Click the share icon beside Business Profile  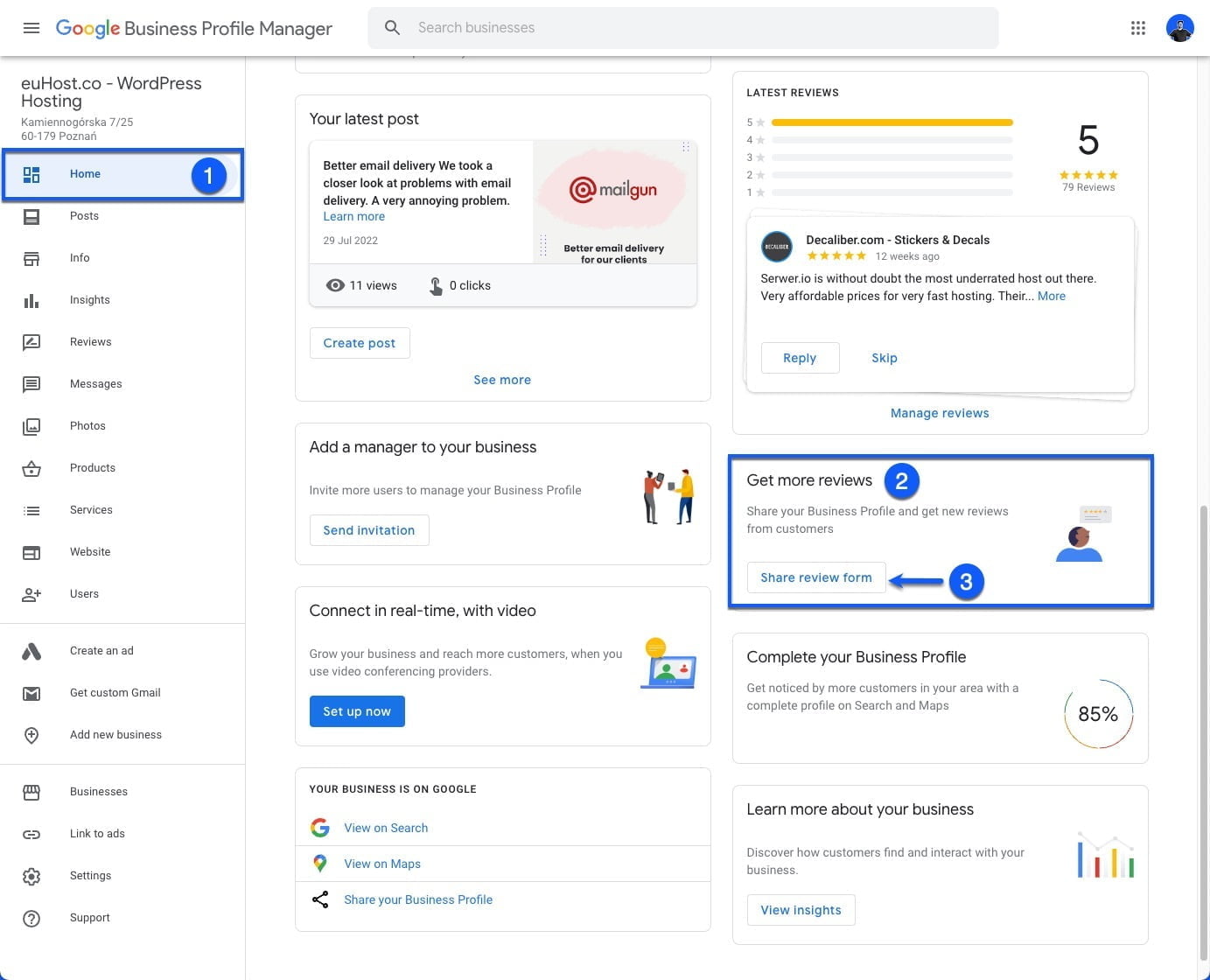coord(320,899)
